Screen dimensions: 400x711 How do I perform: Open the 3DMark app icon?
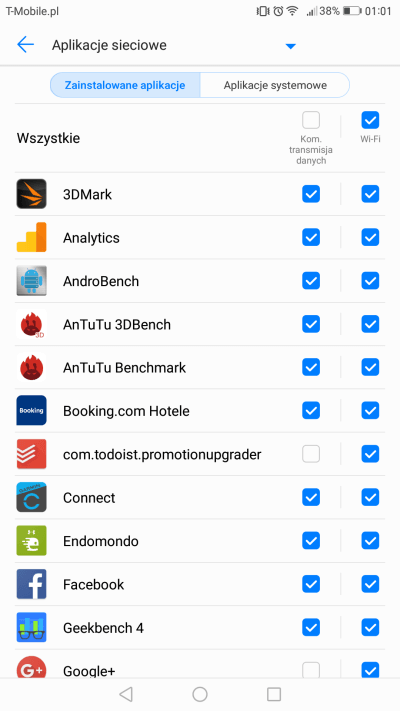pyautogui.click(x=31, y=194)
